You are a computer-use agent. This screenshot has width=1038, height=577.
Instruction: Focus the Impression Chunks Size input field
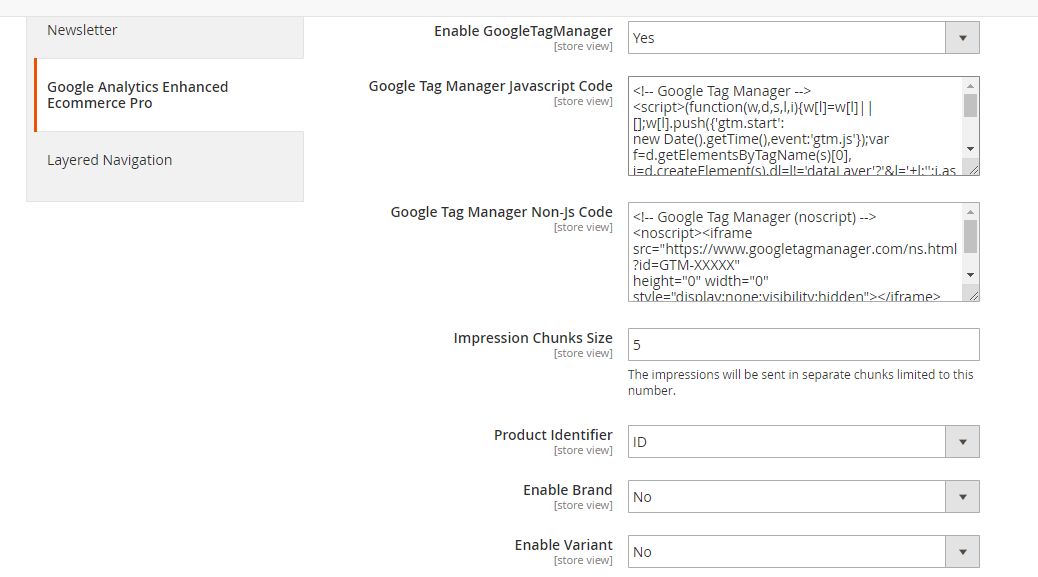point(803,345)
